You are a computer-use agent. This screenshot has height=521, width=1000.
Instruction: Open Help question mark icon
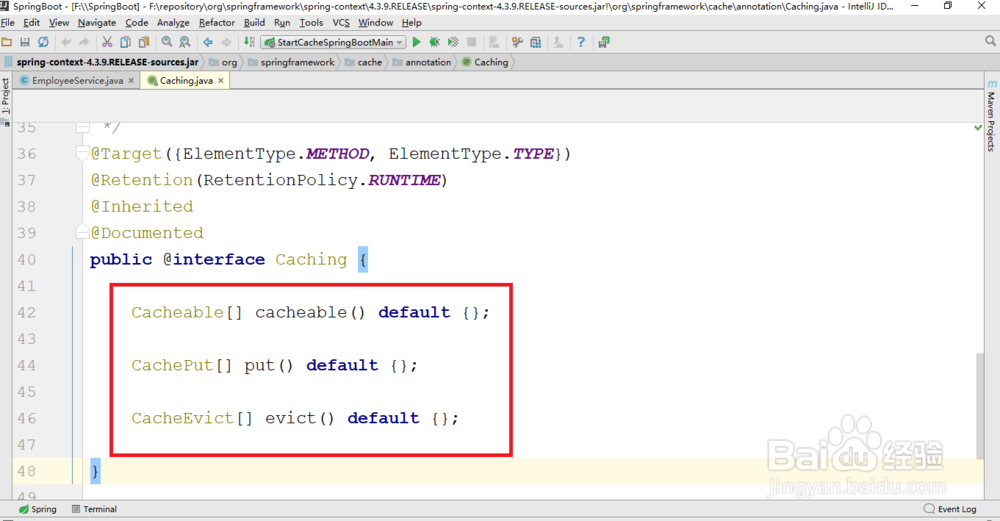581,42
